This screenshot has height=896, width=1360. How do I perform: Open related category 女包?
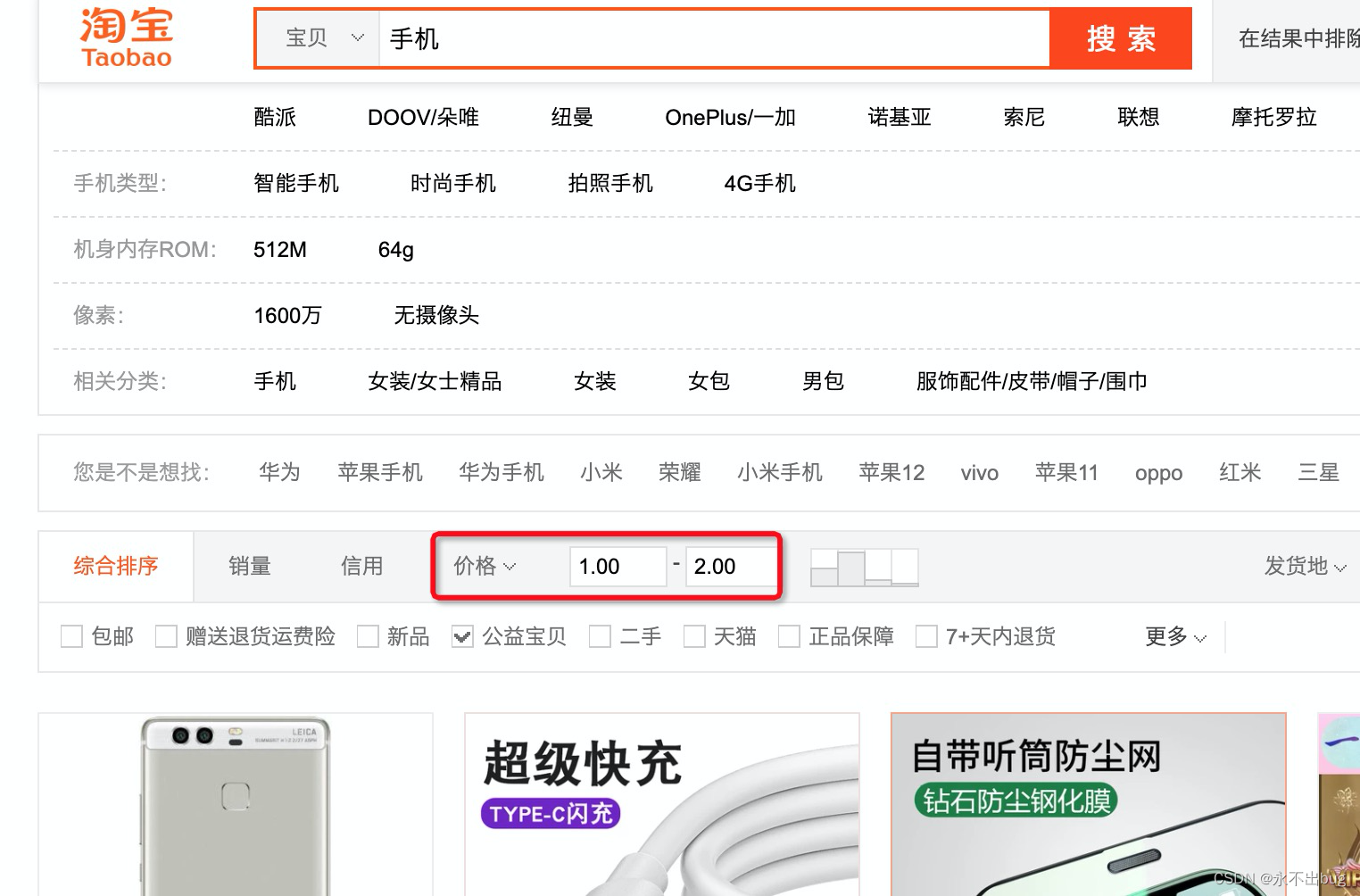709,381
